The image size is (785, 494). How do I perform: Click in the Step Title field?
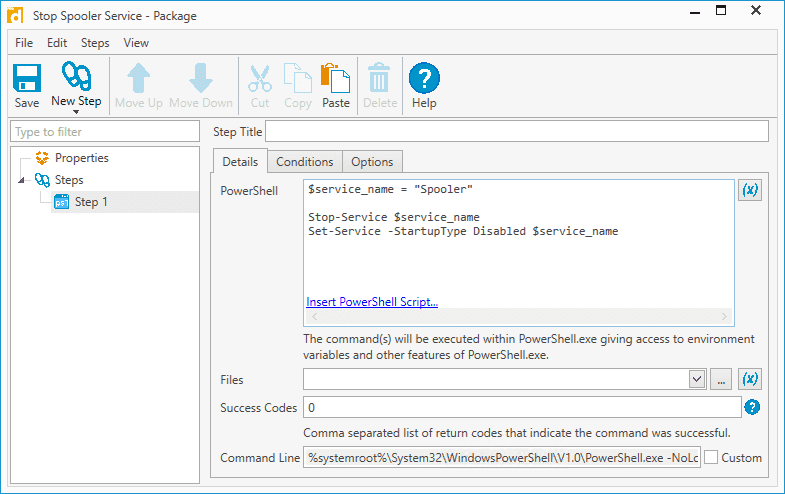pyautogui.click(x=517, y=131)
